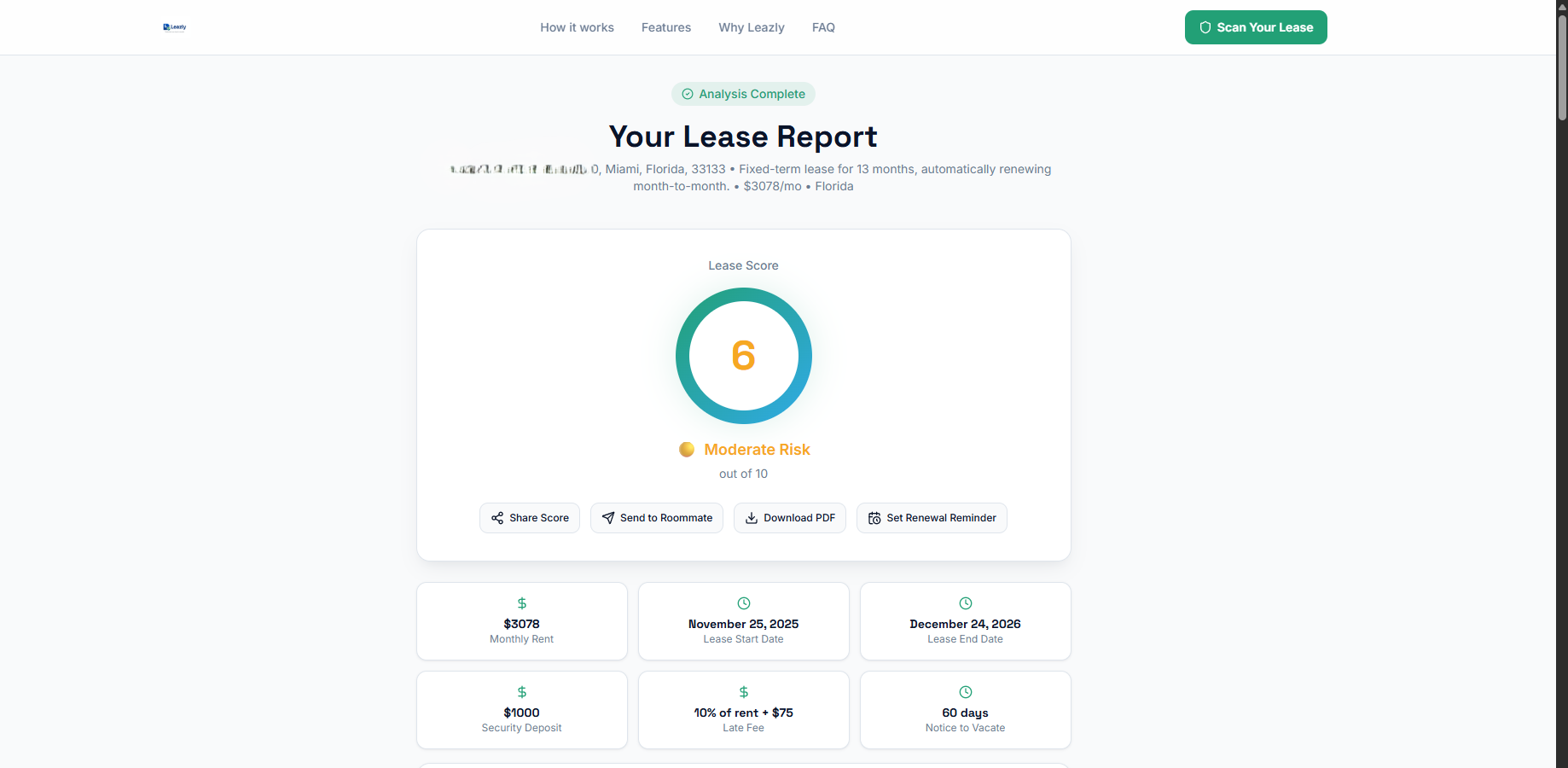Viewport: 1568px width, 768px height.
Task: Click the lease score circle showing 6
Action: coord(744,356)
